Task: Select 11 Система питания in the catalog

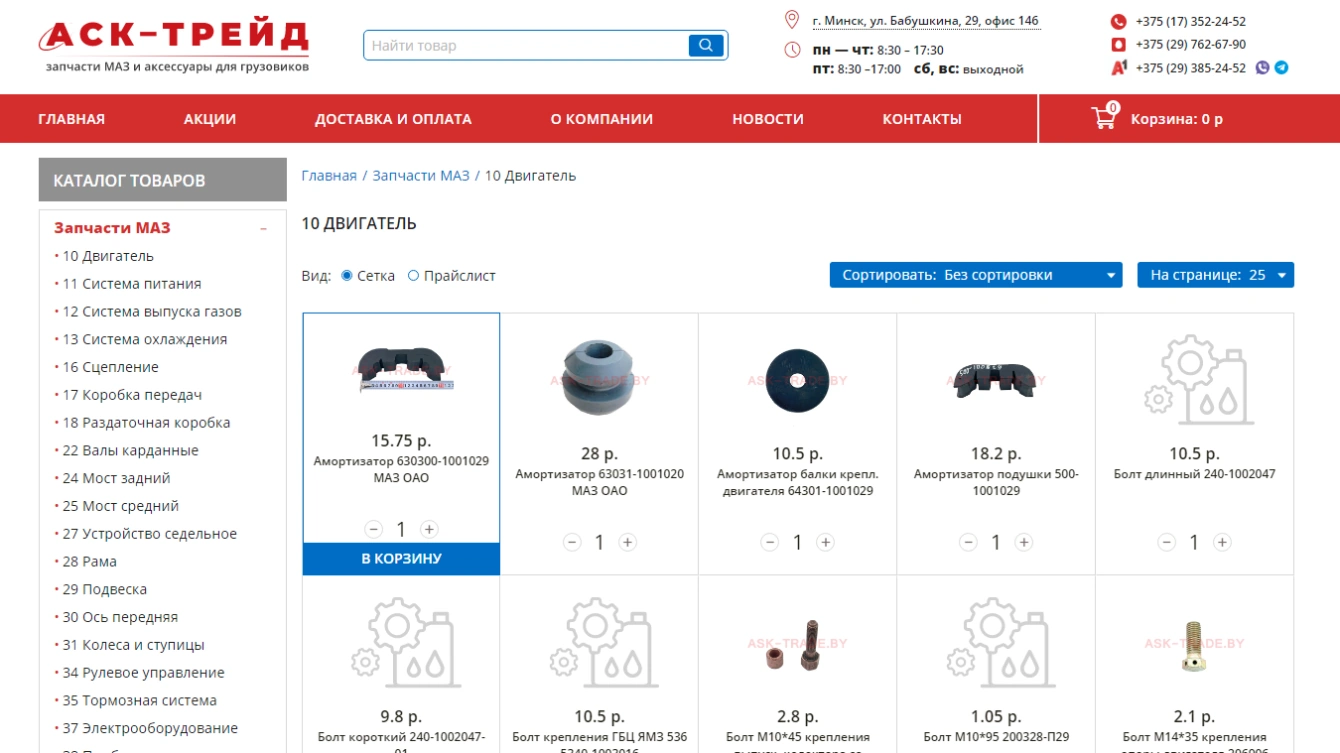Action: click(x=132, y=284)
